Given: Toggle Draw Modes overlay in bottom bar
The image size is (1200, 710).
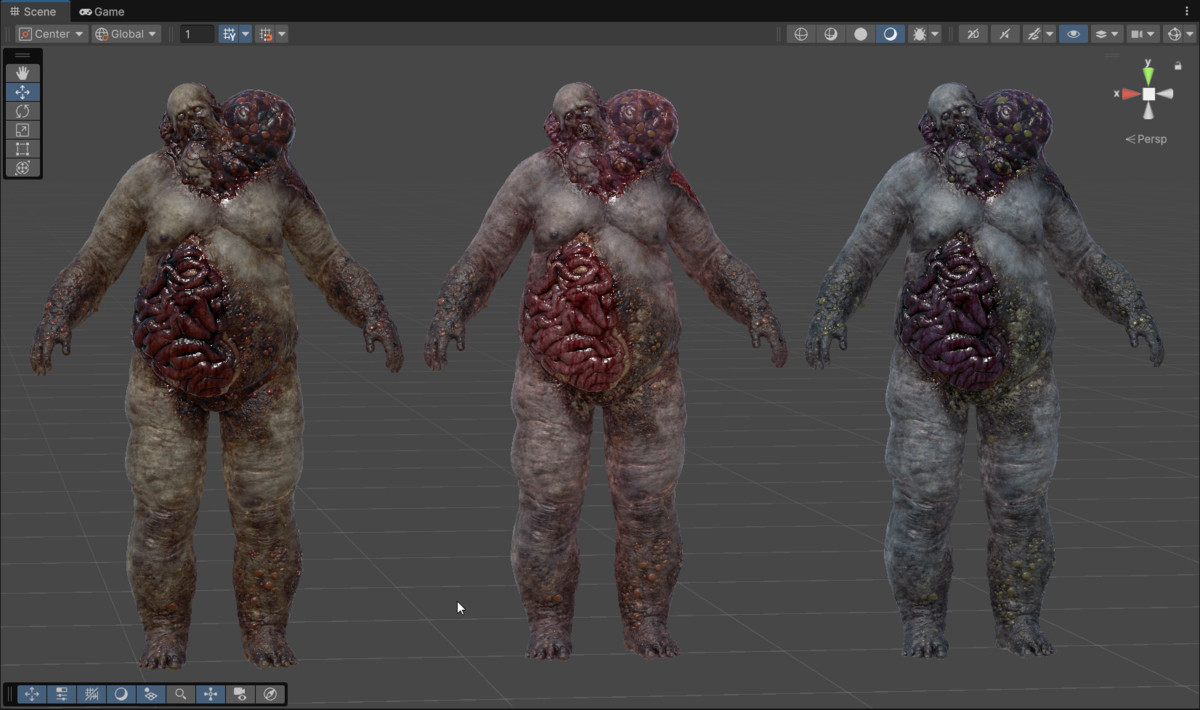Looking at the screenshot, I should pos(121,694).
